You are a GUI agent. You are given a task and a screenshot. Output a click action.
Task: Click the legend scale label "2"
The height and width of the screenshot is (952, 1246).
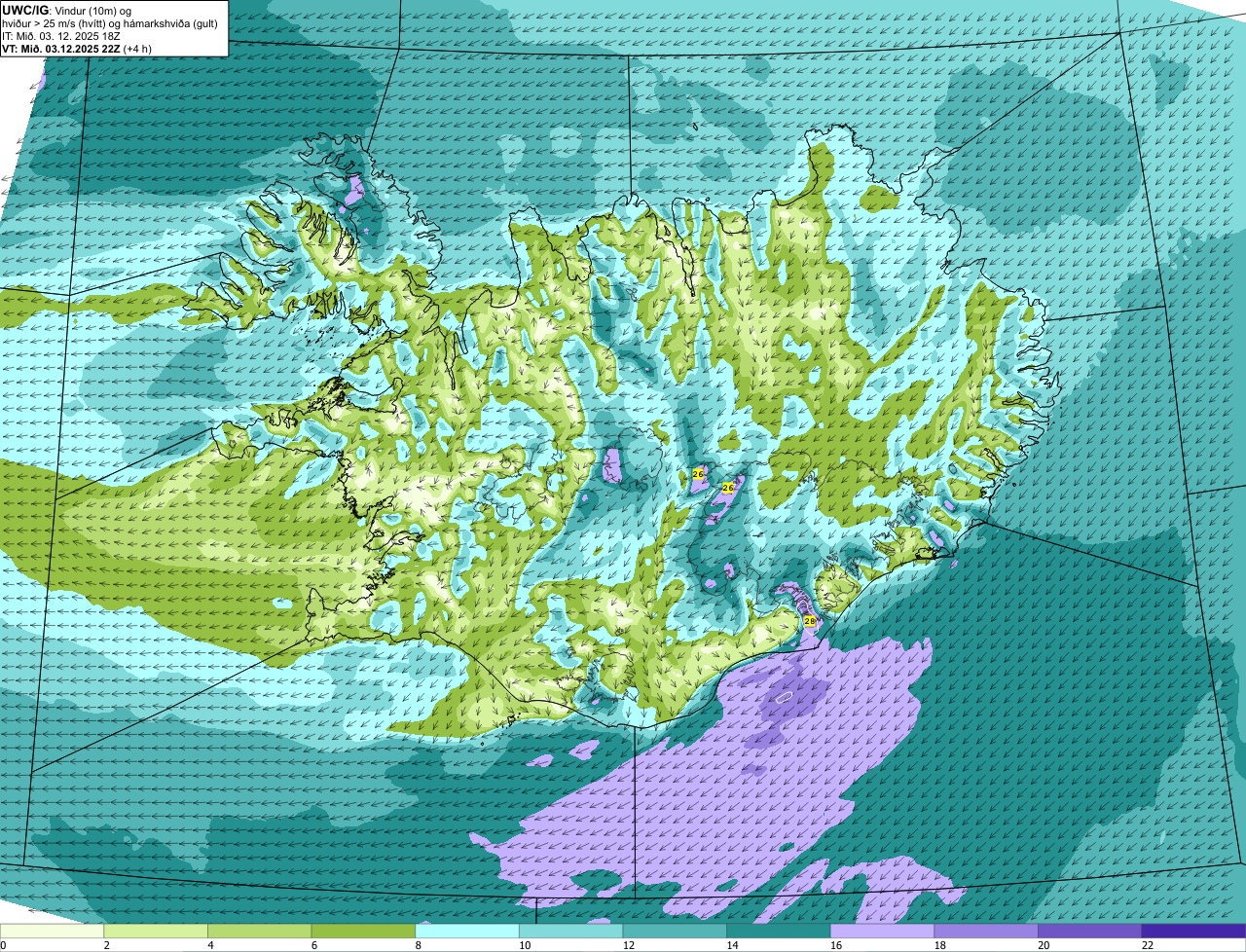(106, 945)
